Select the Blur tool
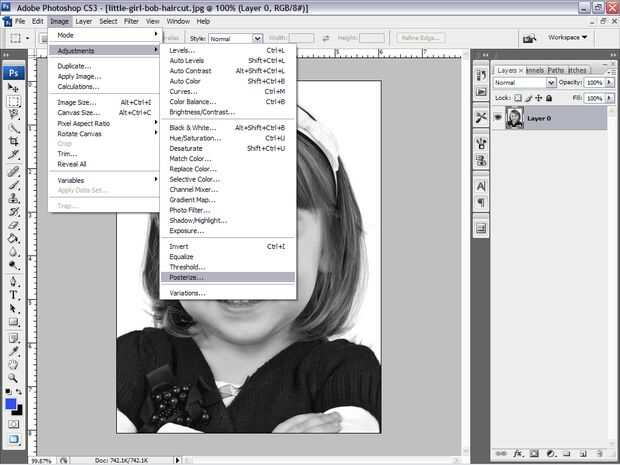The height and width of the screenshot is (465, 620). (x=13, y=252)
